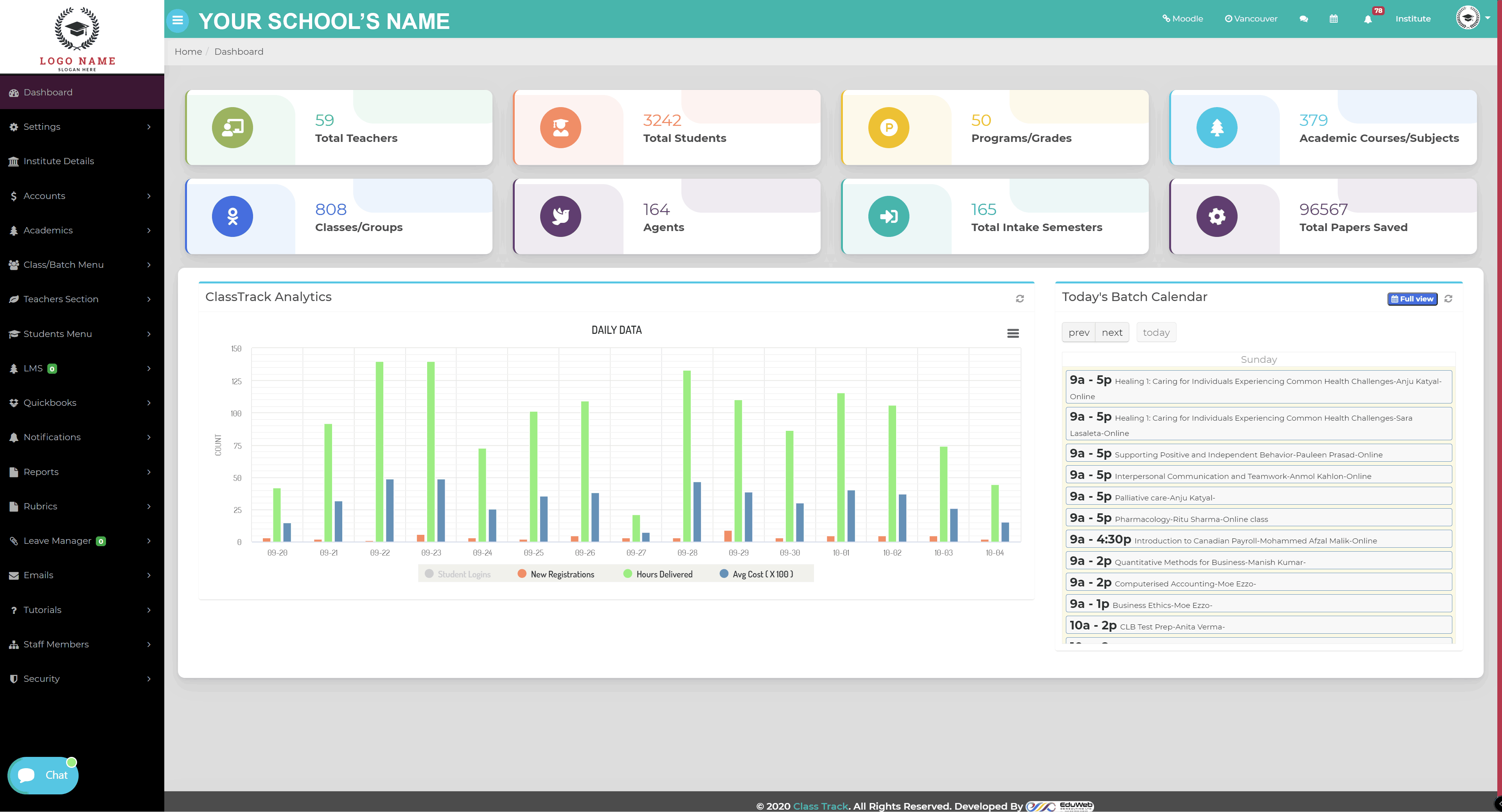Screen dimensions: 1502x812
Task: Open the Tutorials sidebar item
Action: [82, 610]
